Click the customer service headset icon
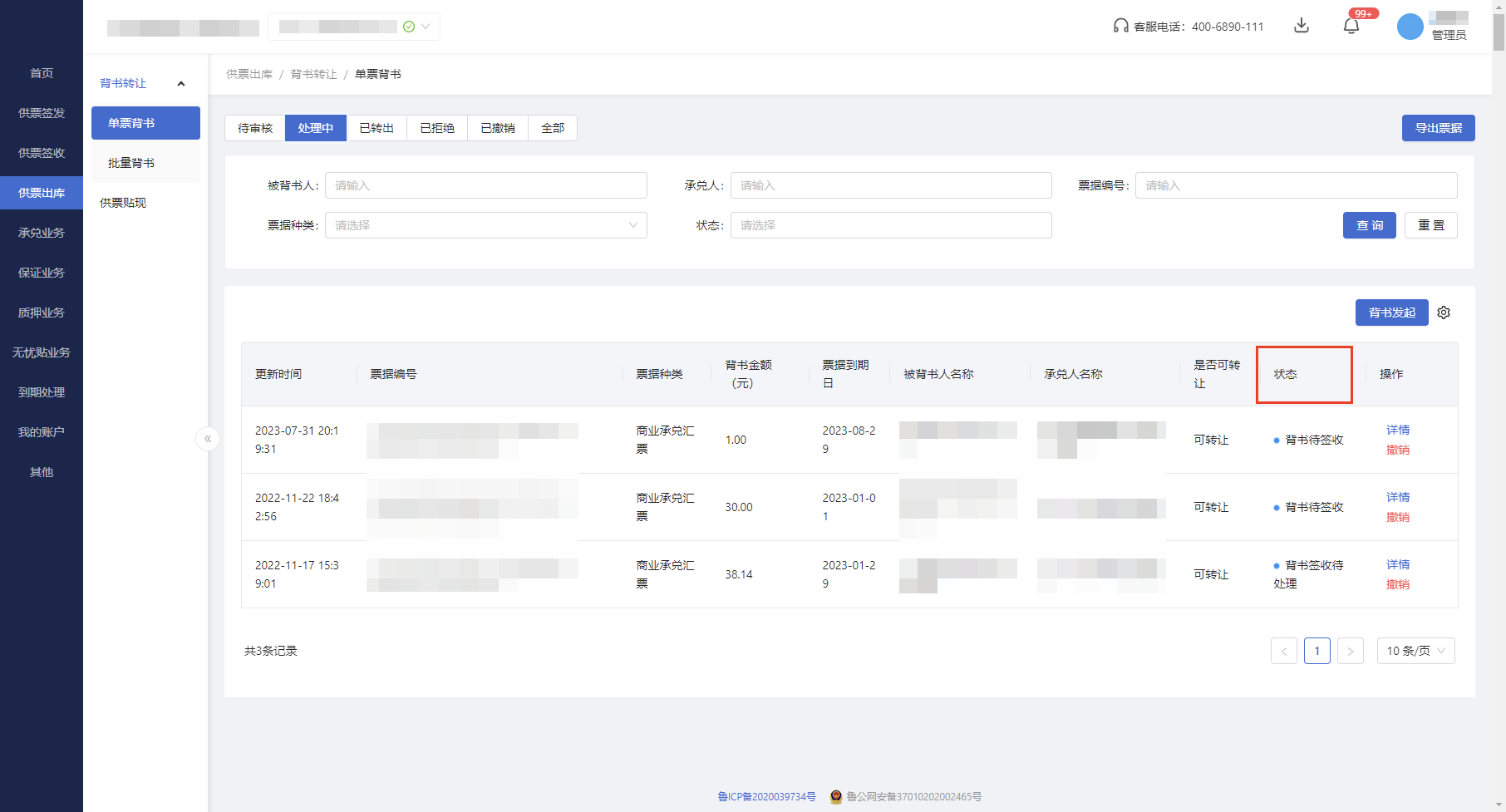 (x=1120, y=26)
